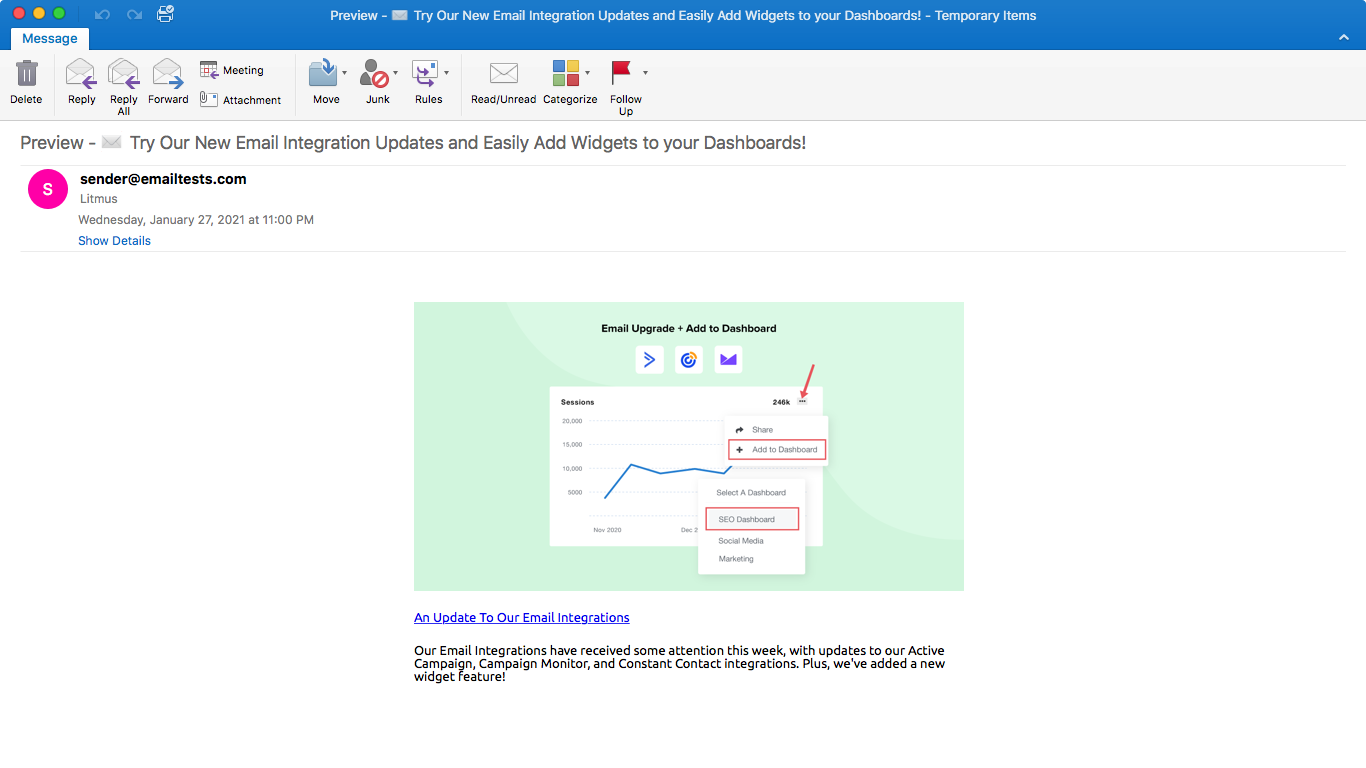The width and height of the screenshot is (1366, 768).
Task: Forward this email
Action: point(168,82)
